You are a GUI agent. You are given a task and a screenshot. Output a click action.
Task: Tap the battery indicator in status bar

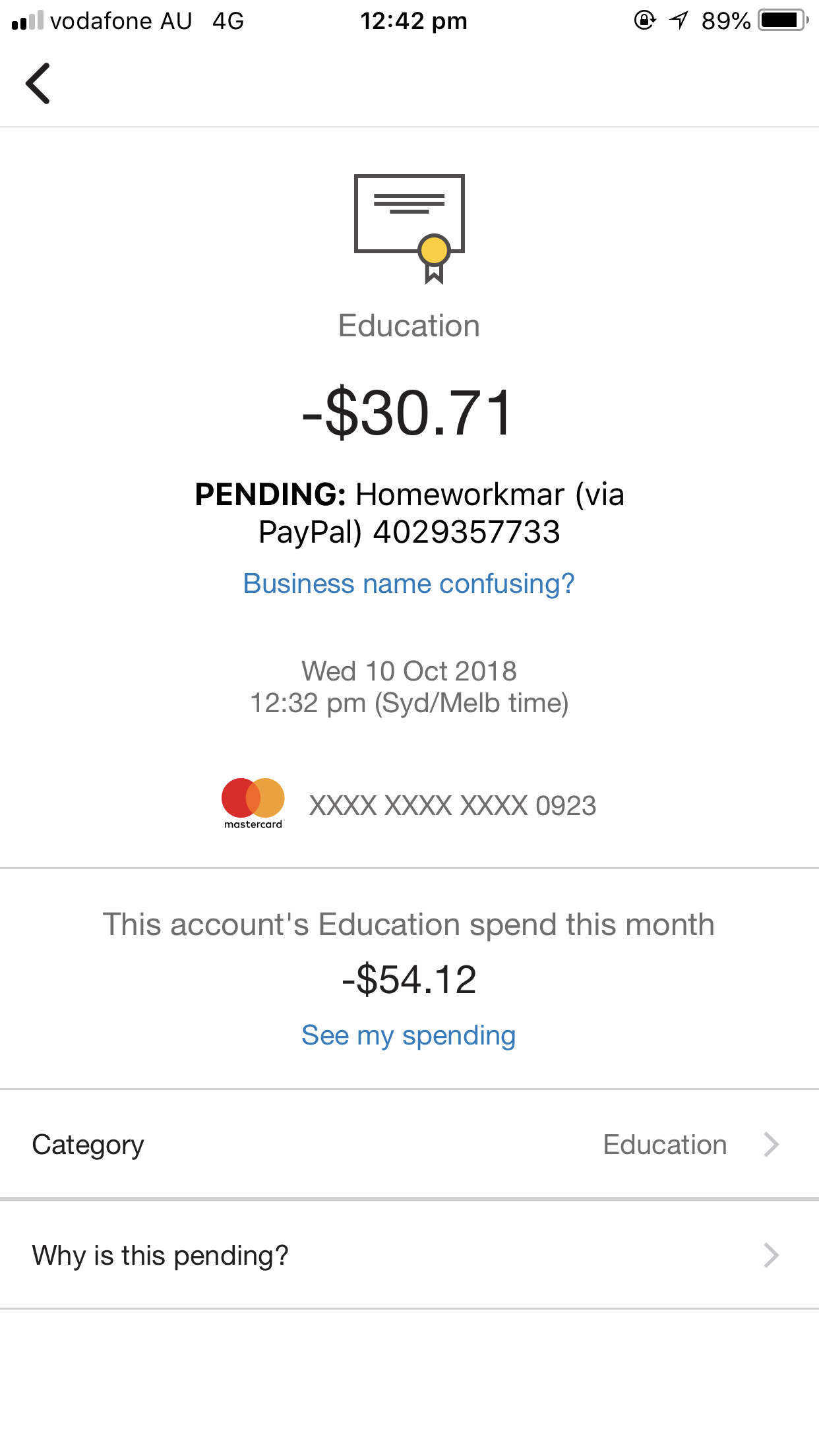point(783,20)
